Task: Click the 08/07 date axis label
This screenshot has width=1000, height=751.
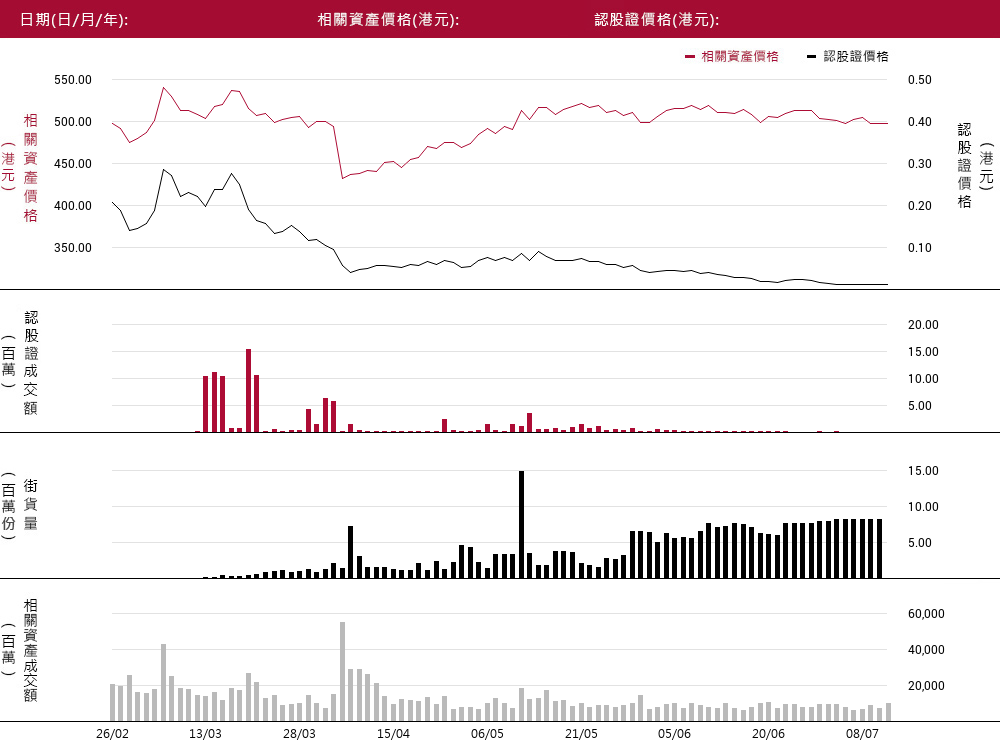Action: tap(862, 734)
